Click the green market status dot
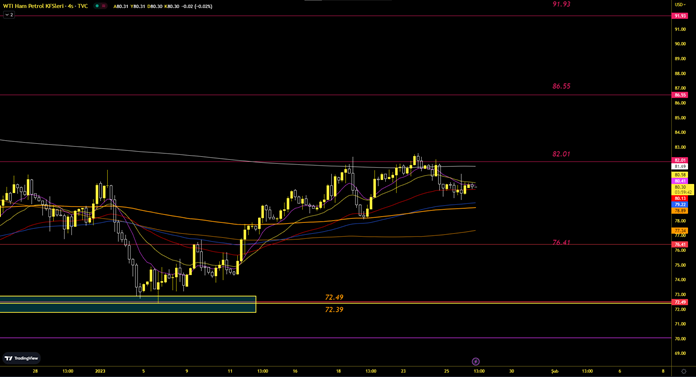Image resolution: width=696 pixels, height=377 pixels. [x=97, y=6]
